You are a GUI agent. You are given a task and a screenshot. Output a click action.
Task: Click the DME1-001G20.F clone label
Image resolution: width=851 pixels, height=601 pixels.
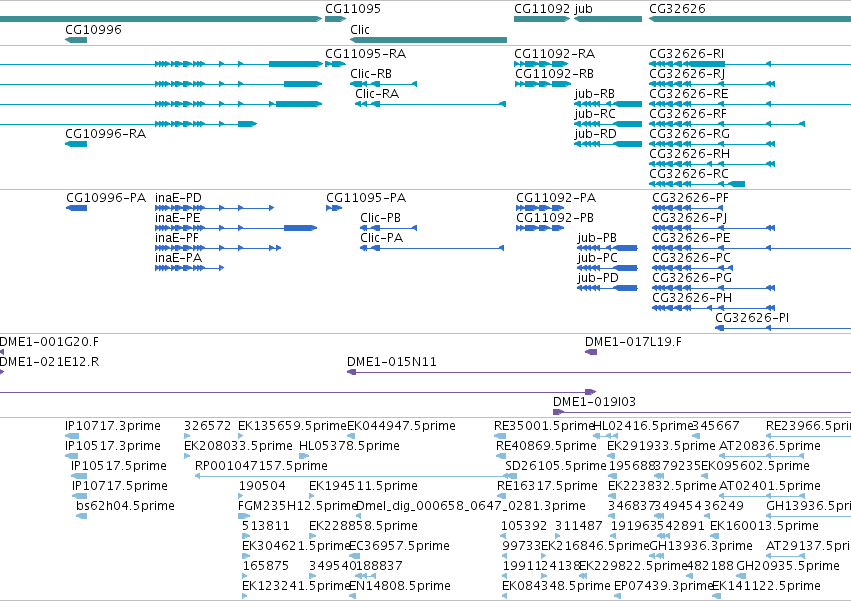(49, 343)
